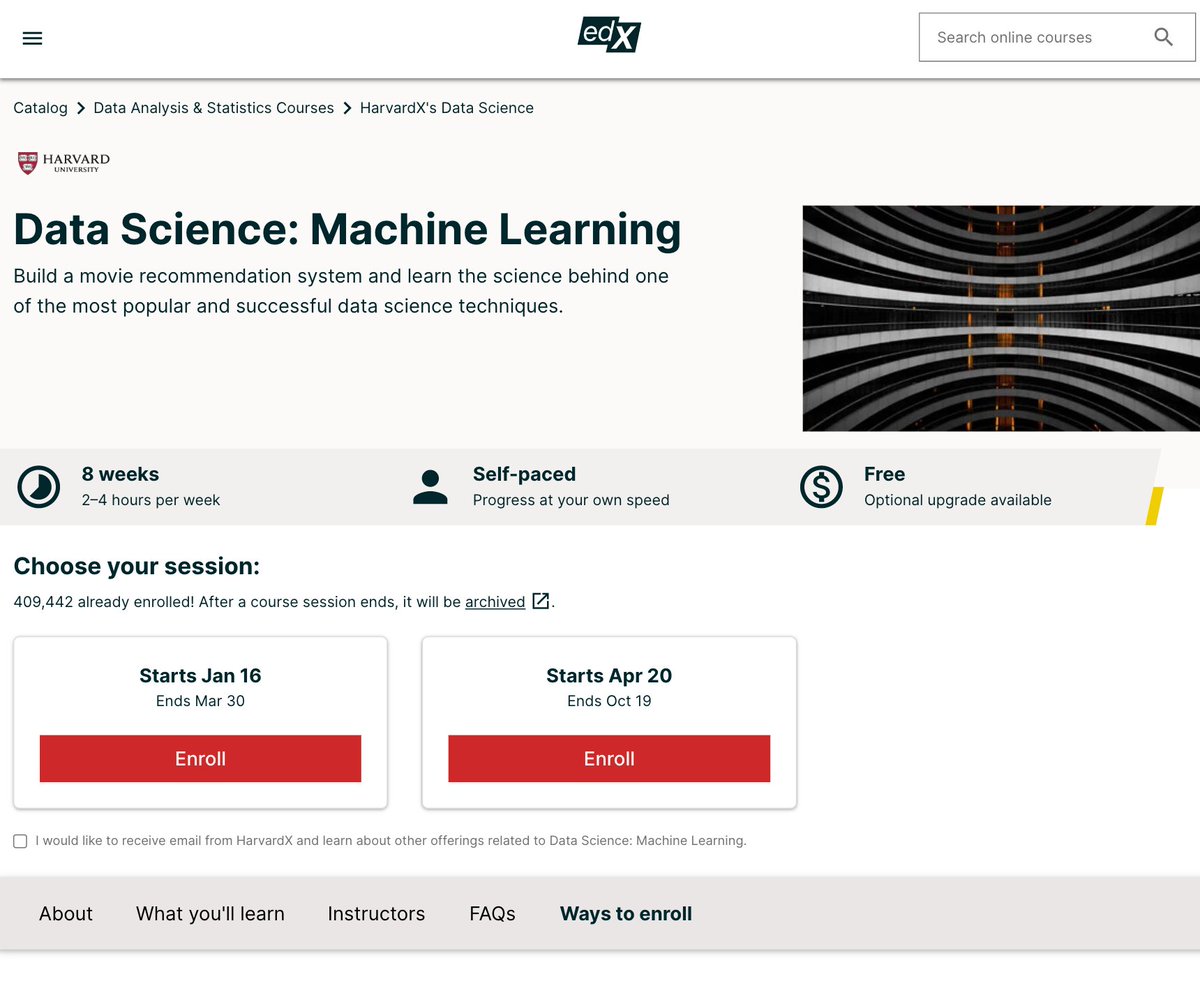
Task: Click 'Progress at your own speed' text
Action: (x=571, y=500)
